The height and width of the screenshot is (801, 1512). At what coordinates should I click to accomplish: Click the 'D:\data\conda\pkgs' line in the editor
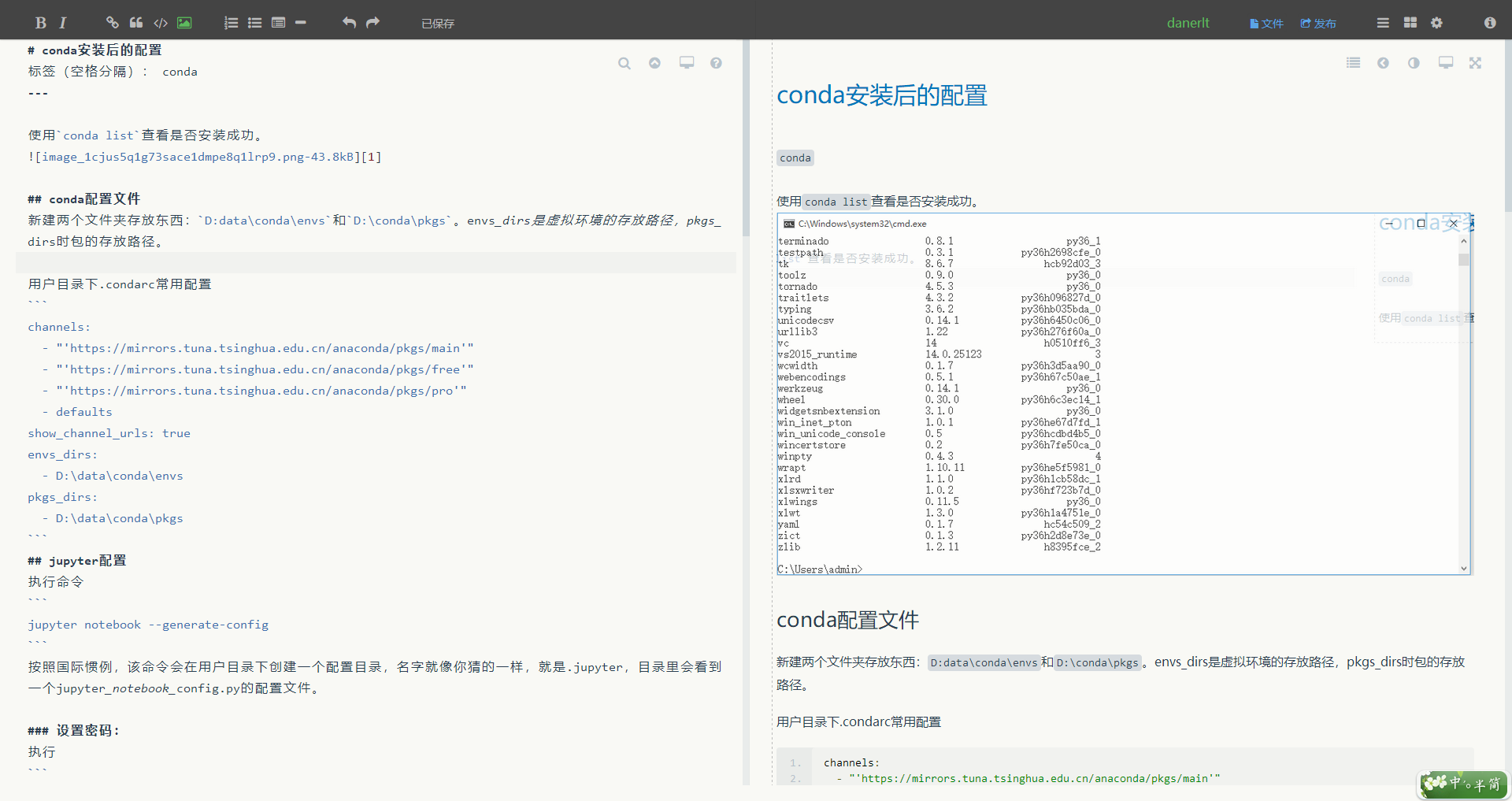coord(113,518)
